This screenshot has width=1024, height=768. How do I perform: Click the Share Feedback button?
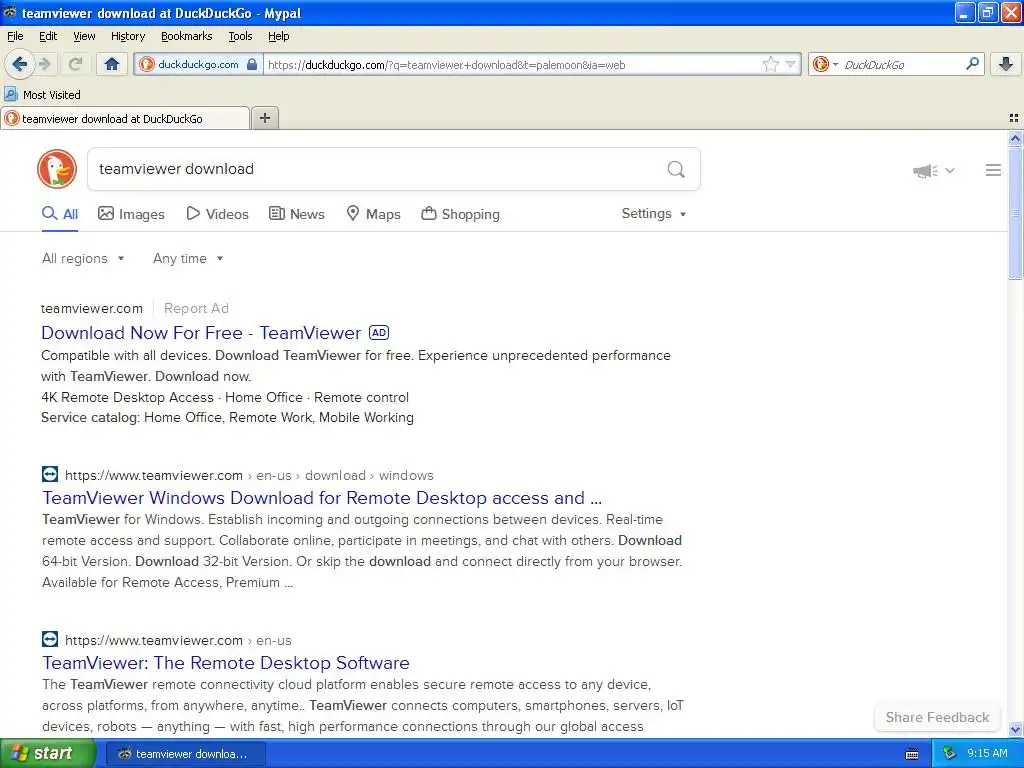click(937, 717)
